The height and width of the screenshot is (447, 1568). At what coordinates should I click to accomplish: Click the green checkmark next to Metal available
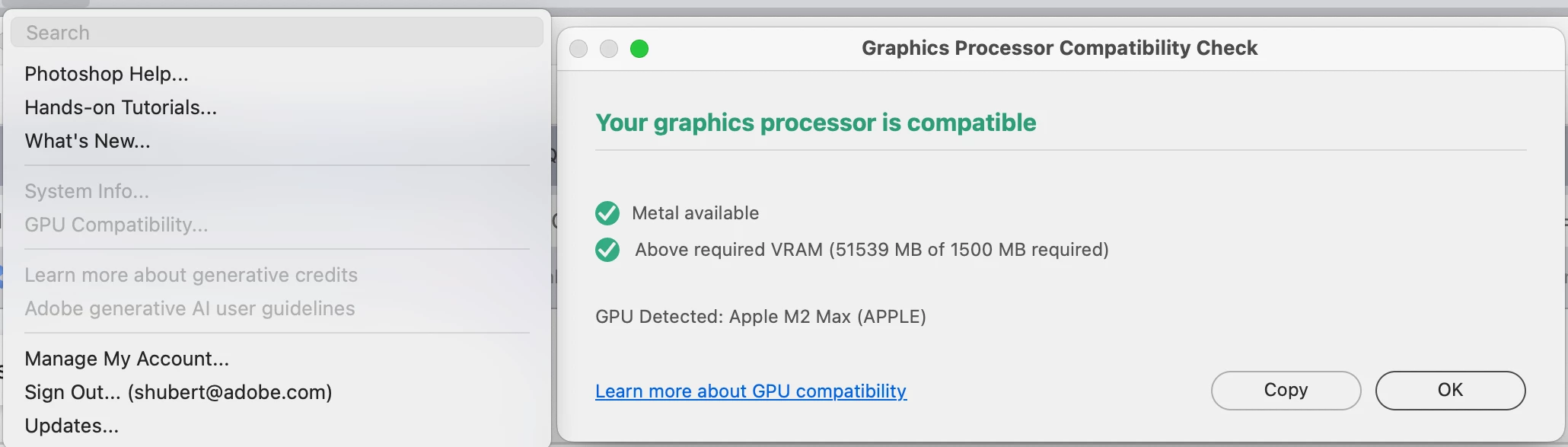607,213
